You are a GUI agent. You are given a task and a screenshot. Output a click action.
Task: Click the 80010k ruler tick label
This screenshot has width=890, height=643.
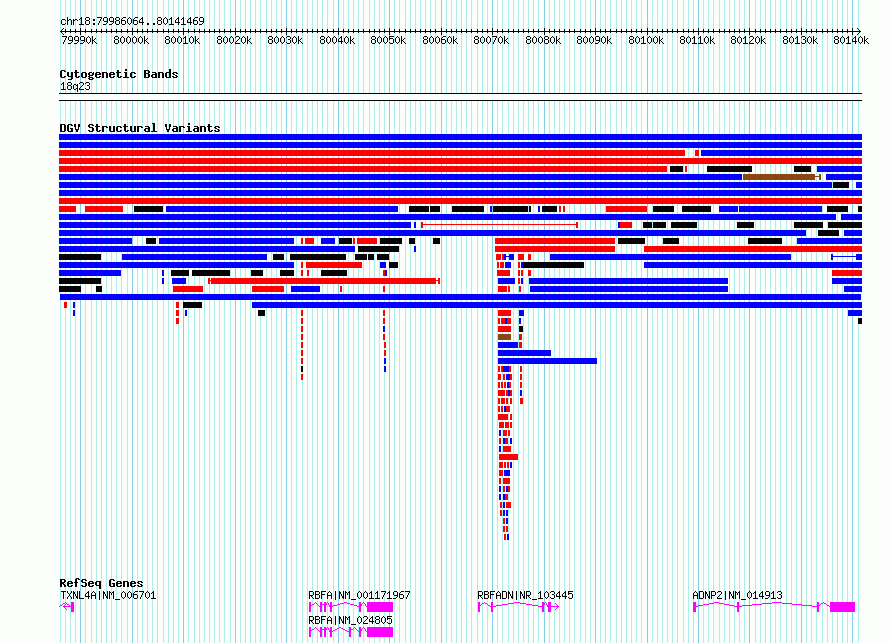tap(182, 40)
